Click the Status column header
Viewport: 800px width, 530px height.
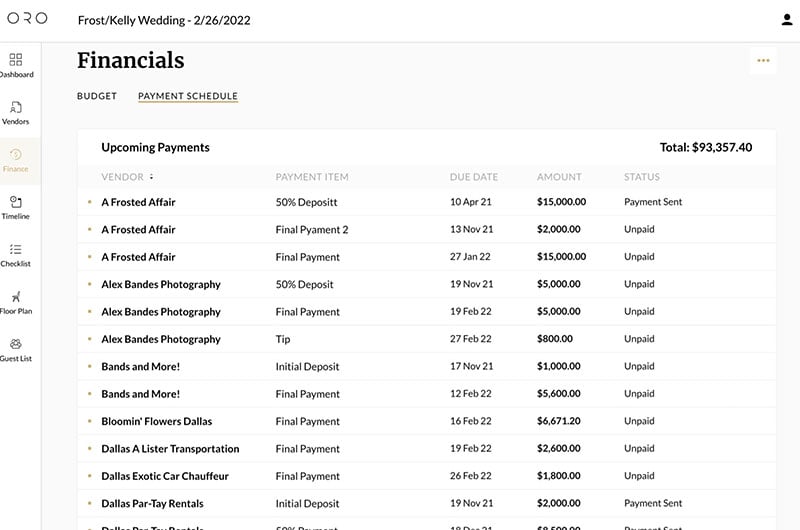[x=641, y=177]
